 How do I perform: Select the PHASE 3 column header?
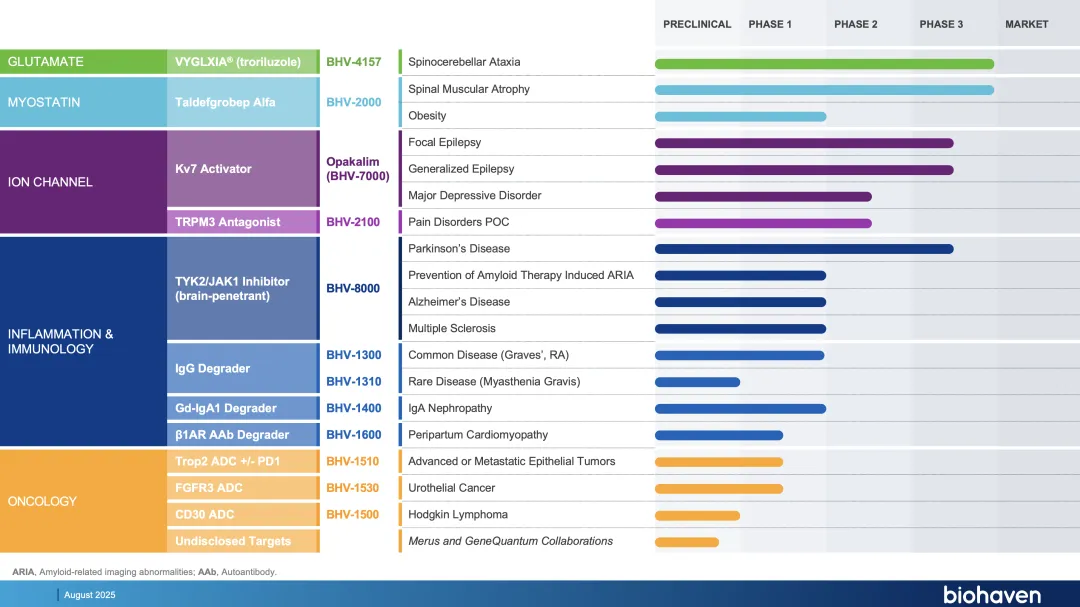pyautogui.click(x=941, y=24)
